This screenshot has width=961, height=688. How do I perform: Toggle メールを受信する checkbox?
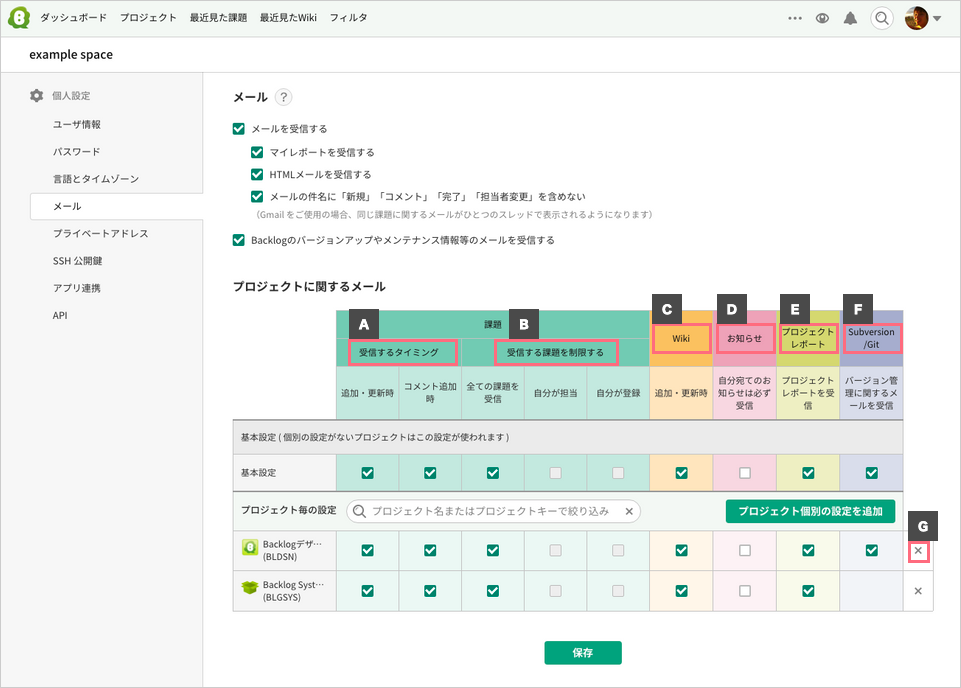(239, 129)
